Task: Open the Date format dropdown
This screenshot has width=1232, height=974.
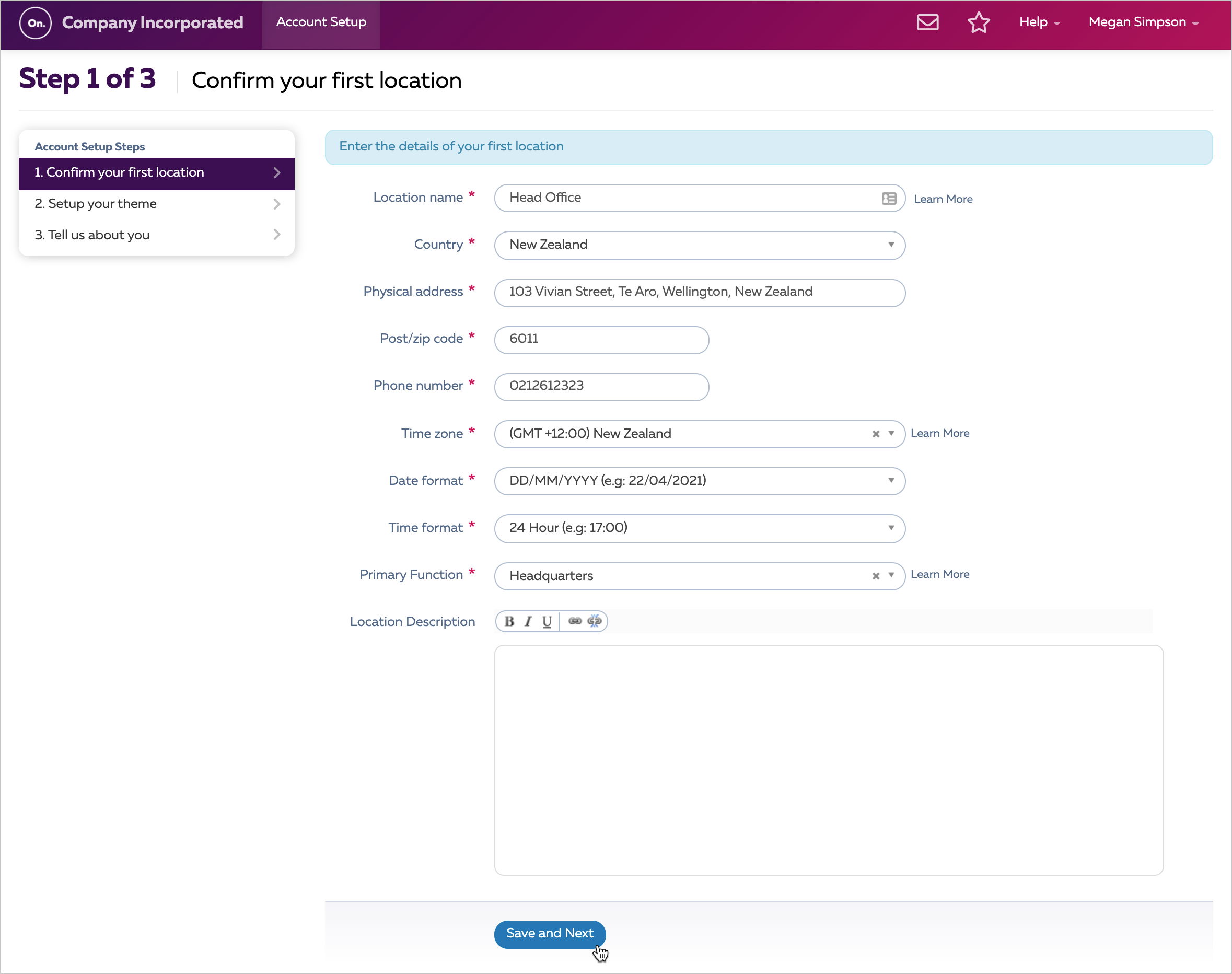Action: click(x=699, y=481)
